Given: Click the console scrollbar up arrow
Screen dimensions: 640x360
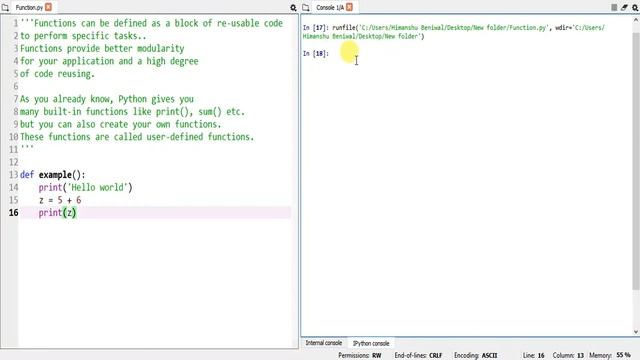Looking at the screenshot, I should pyautogui.click(x=636, y=20).
